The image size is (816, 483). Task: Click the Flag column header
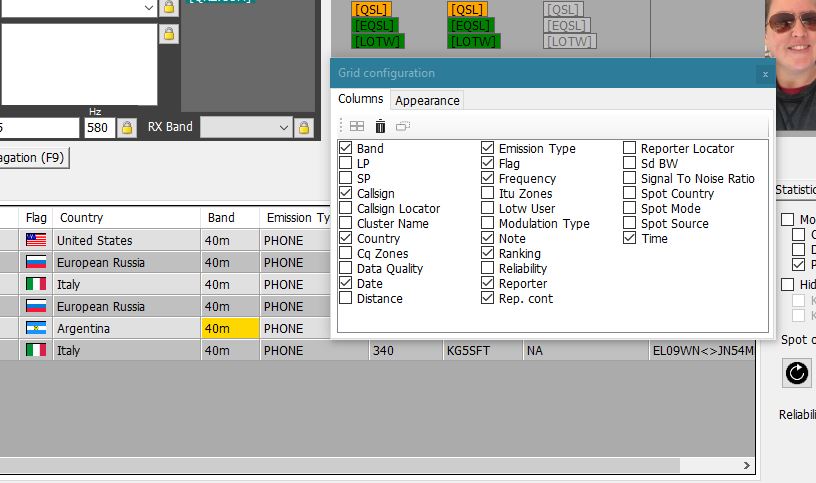pyautogui.click(x=36, y=218)
